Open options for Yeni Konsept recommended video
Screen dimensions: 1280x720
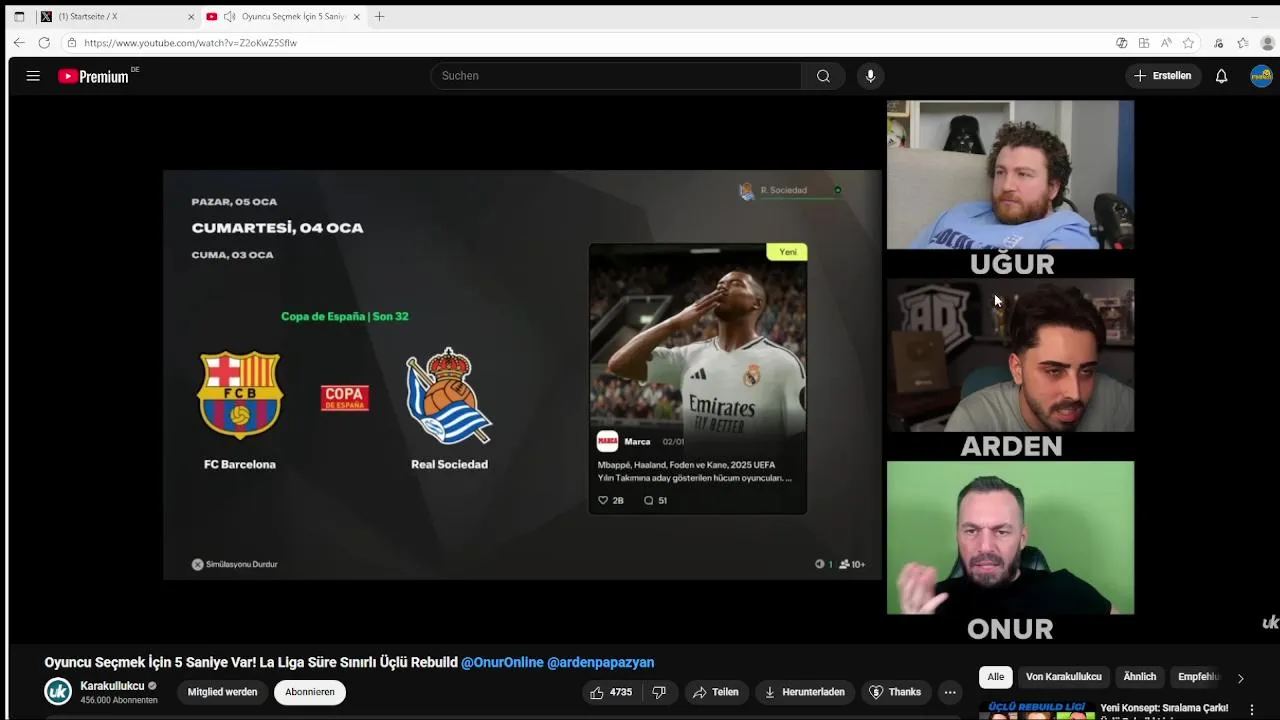(1251, 709)
